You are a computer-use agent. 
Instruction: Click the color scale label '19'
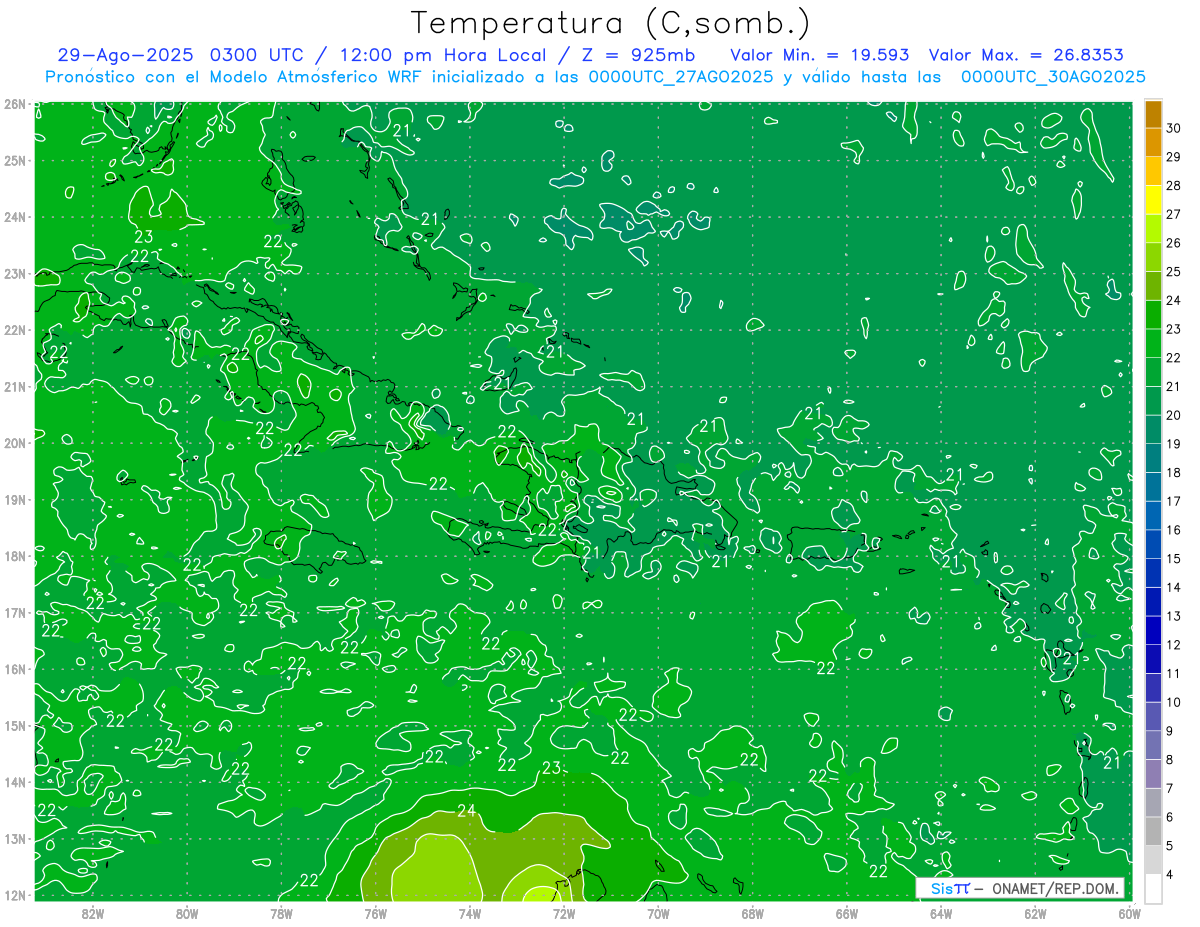[x=1173, y=444]
